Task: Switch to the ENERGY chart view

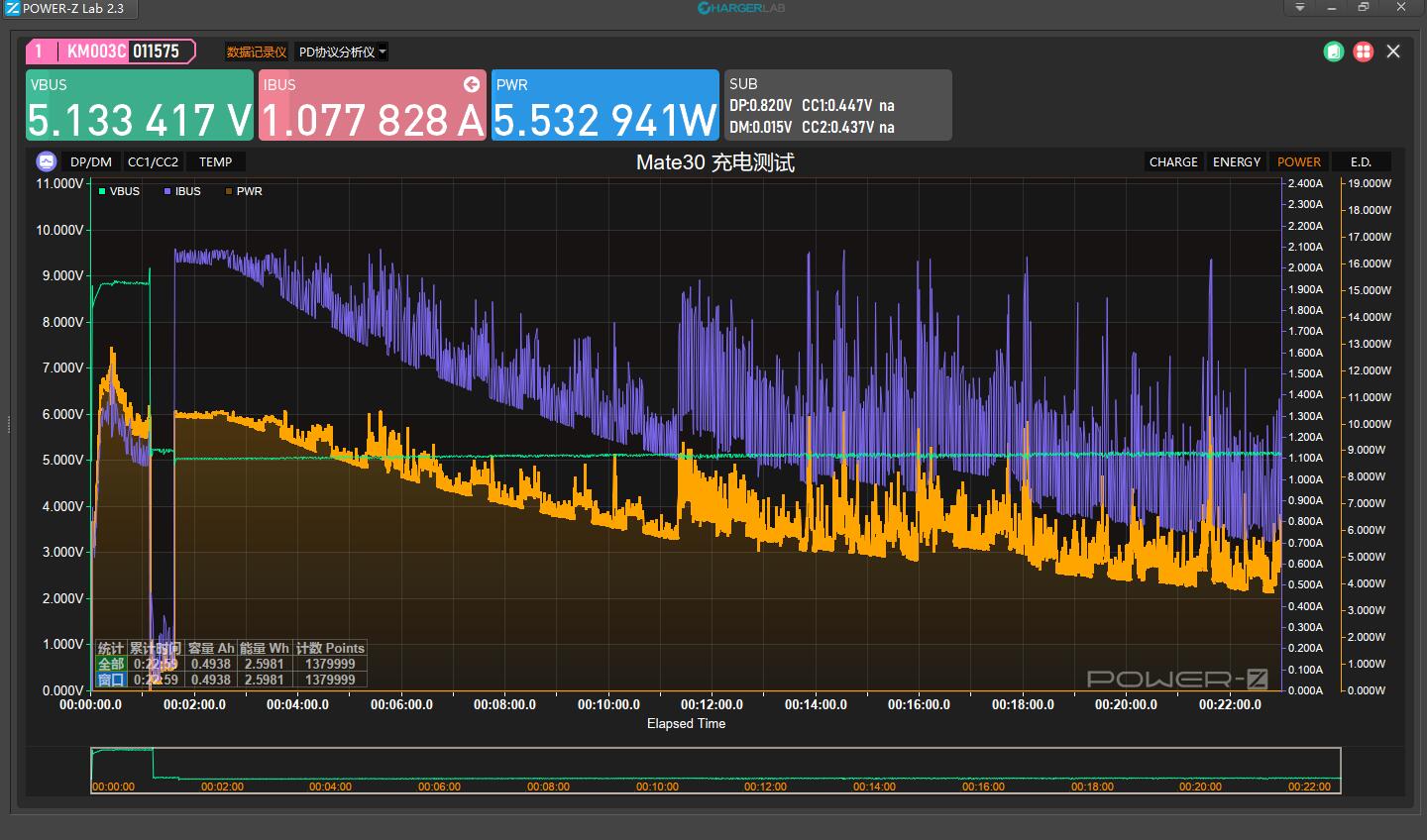Action: [1237, 162]
